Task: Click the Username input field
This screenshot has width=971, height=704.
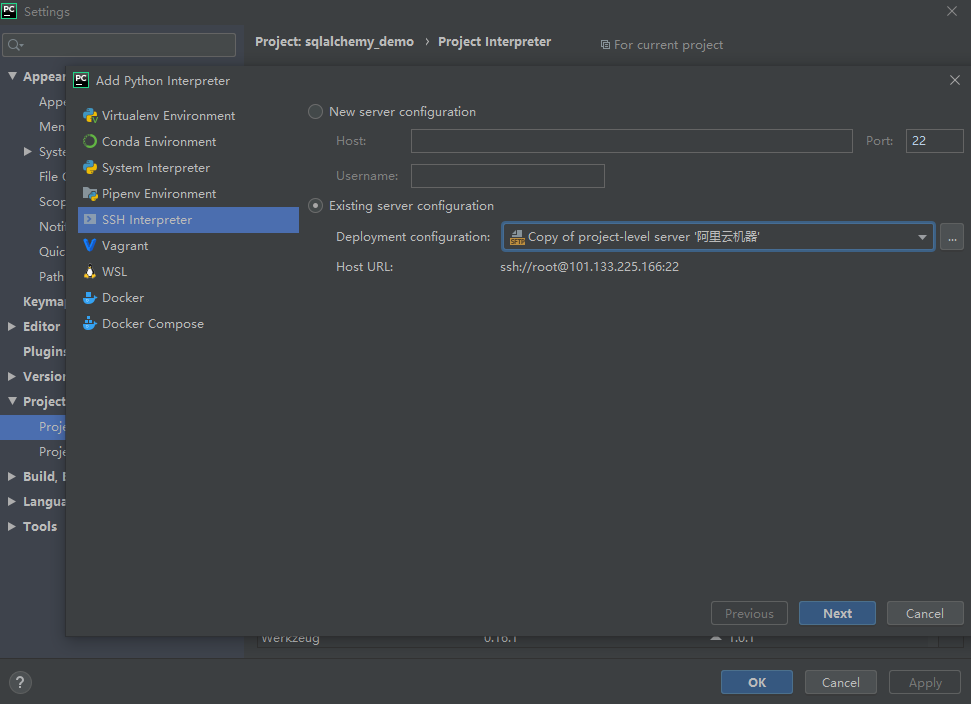Action: (508, 176)
